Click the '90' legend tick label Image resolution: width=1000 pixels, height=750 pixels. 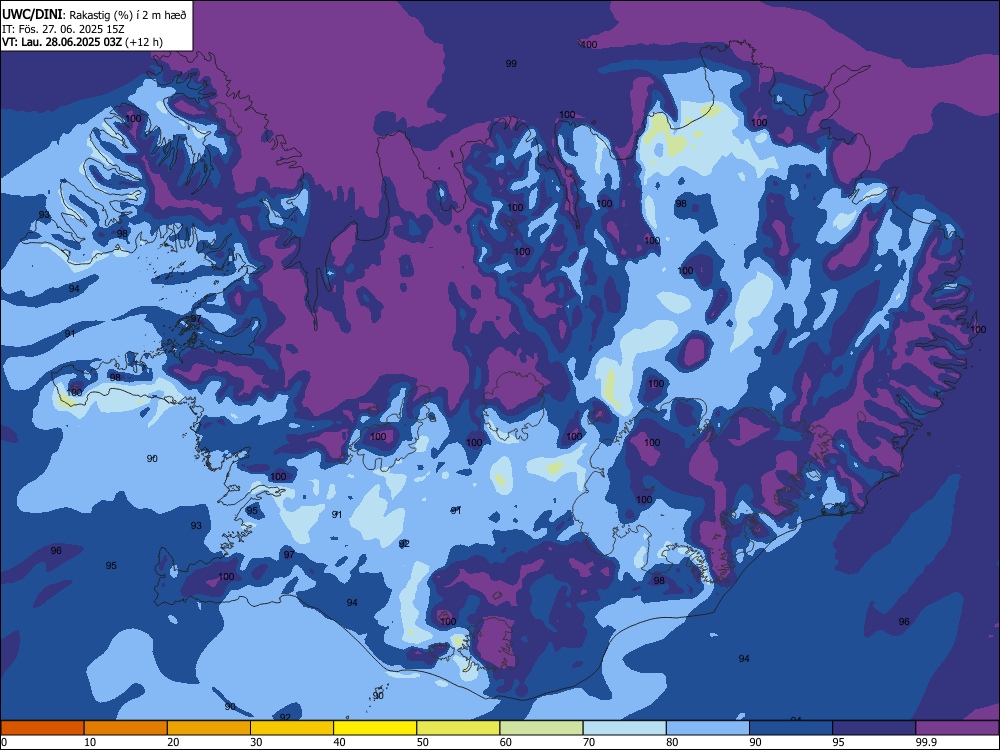click(x=755, y=742)
